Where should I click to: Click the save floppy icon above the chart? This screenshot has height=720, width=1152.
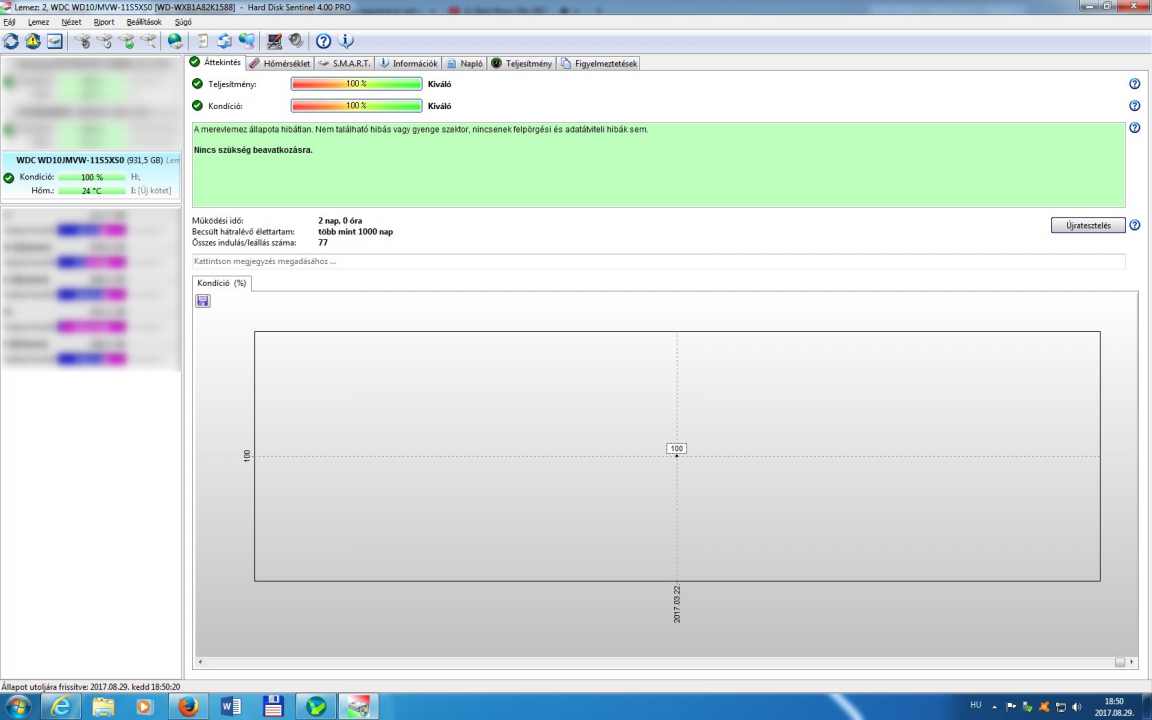pyautogui.click(x=203, y=300)
